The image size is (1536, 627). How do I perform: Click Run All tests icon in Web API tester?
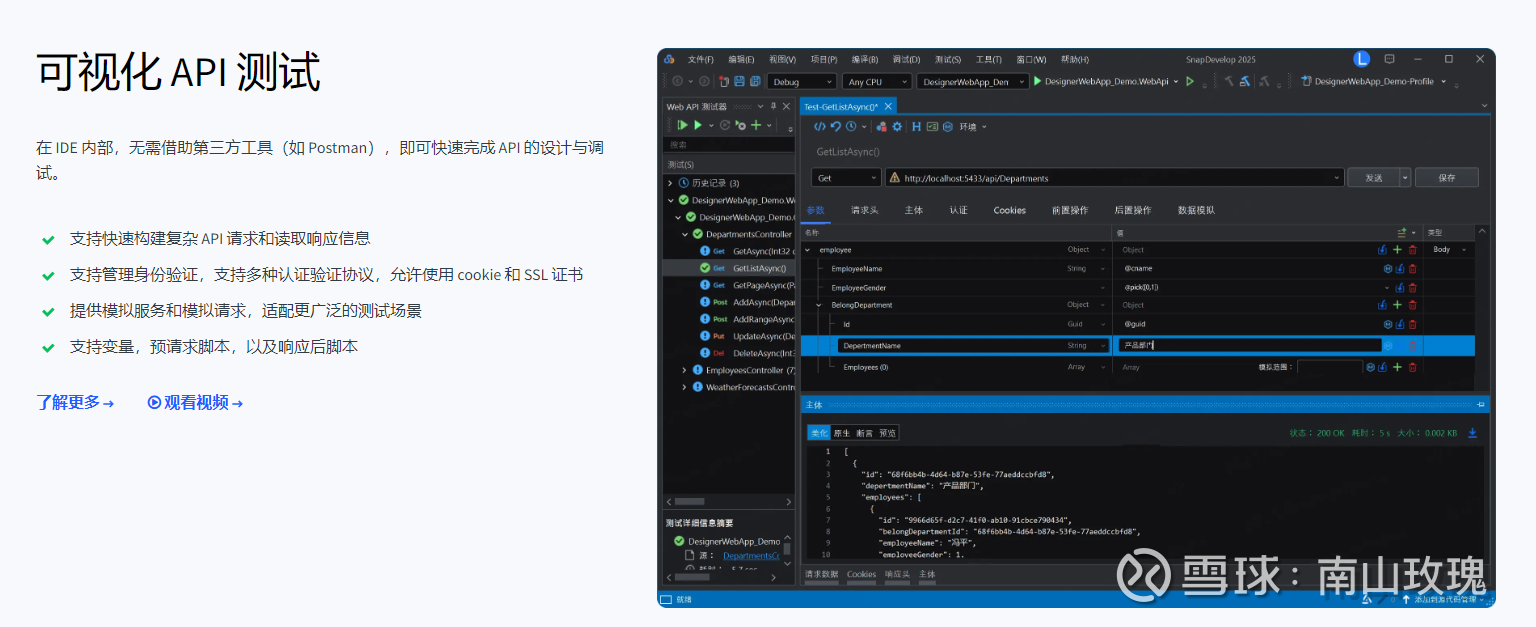coord(682,125)
